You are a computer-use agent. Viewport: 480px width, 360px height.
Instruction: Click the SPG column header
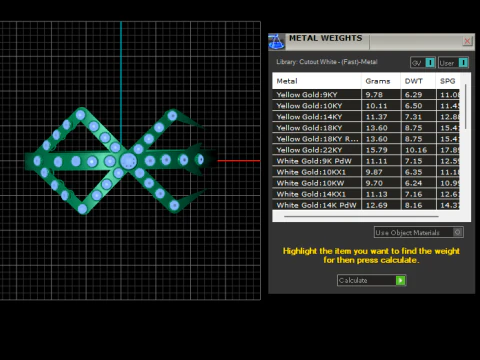(x=448, y=81)
